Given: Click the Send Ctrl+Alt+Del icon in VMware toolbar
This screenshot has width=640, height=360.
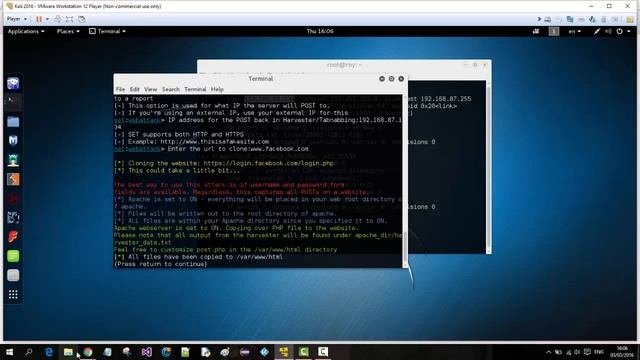Looking at the screenshot, I should 58,19.
